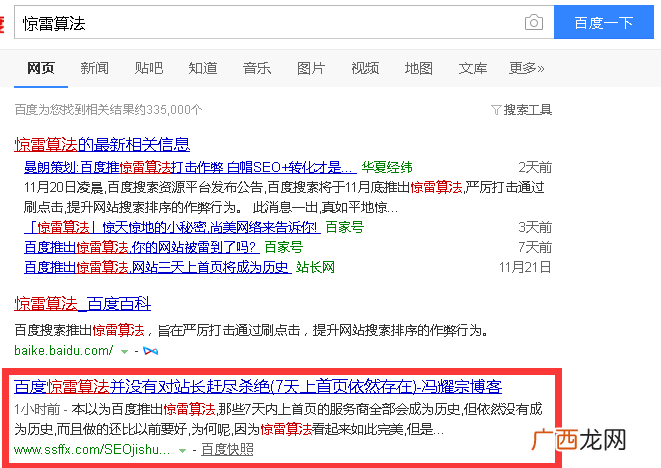Click the www.ssffx.com/SEOjishu... URL
Screen dimensions: 661x468
(x=92, y=450)
